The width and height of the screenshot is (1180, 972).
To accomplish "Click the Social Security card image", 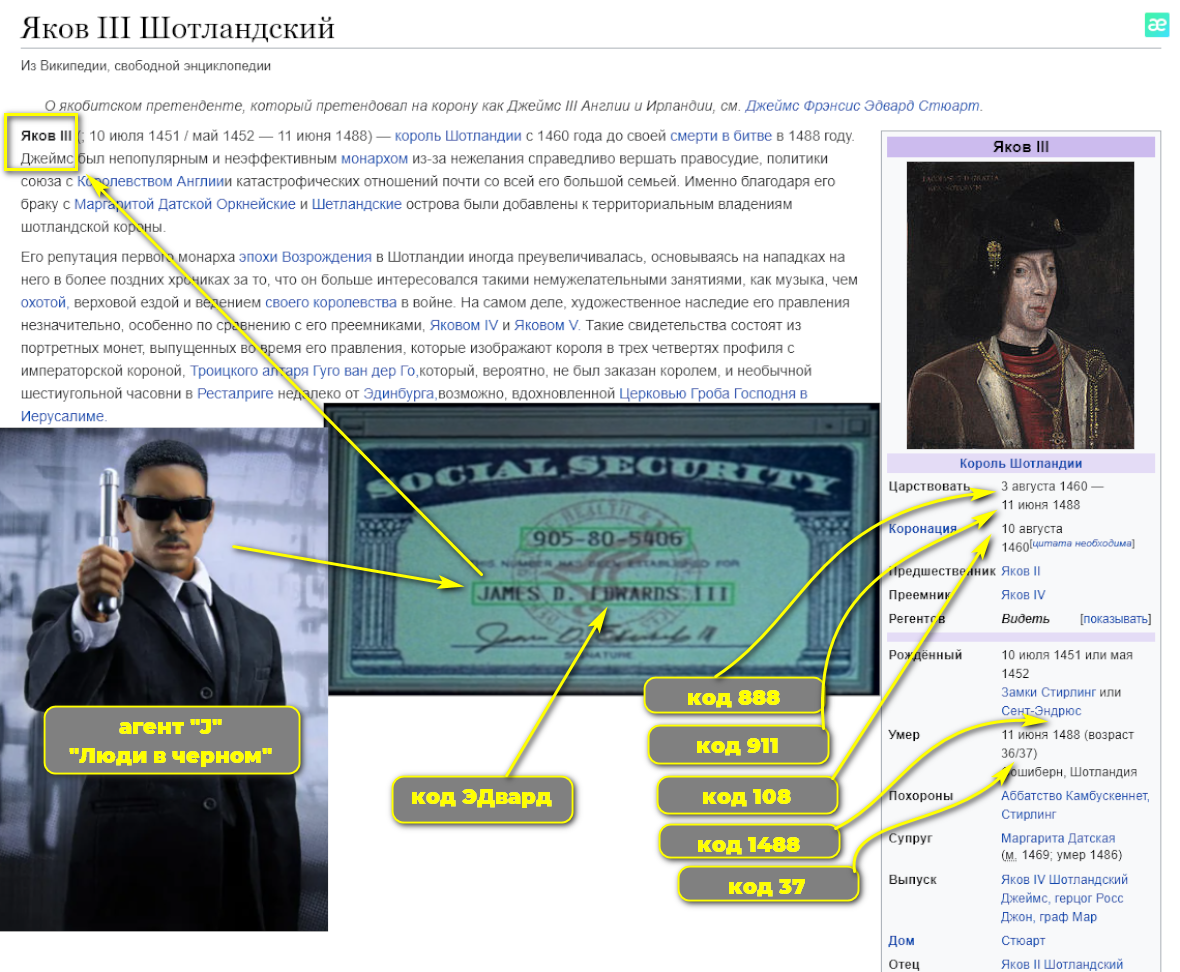I will coord(604,549).
